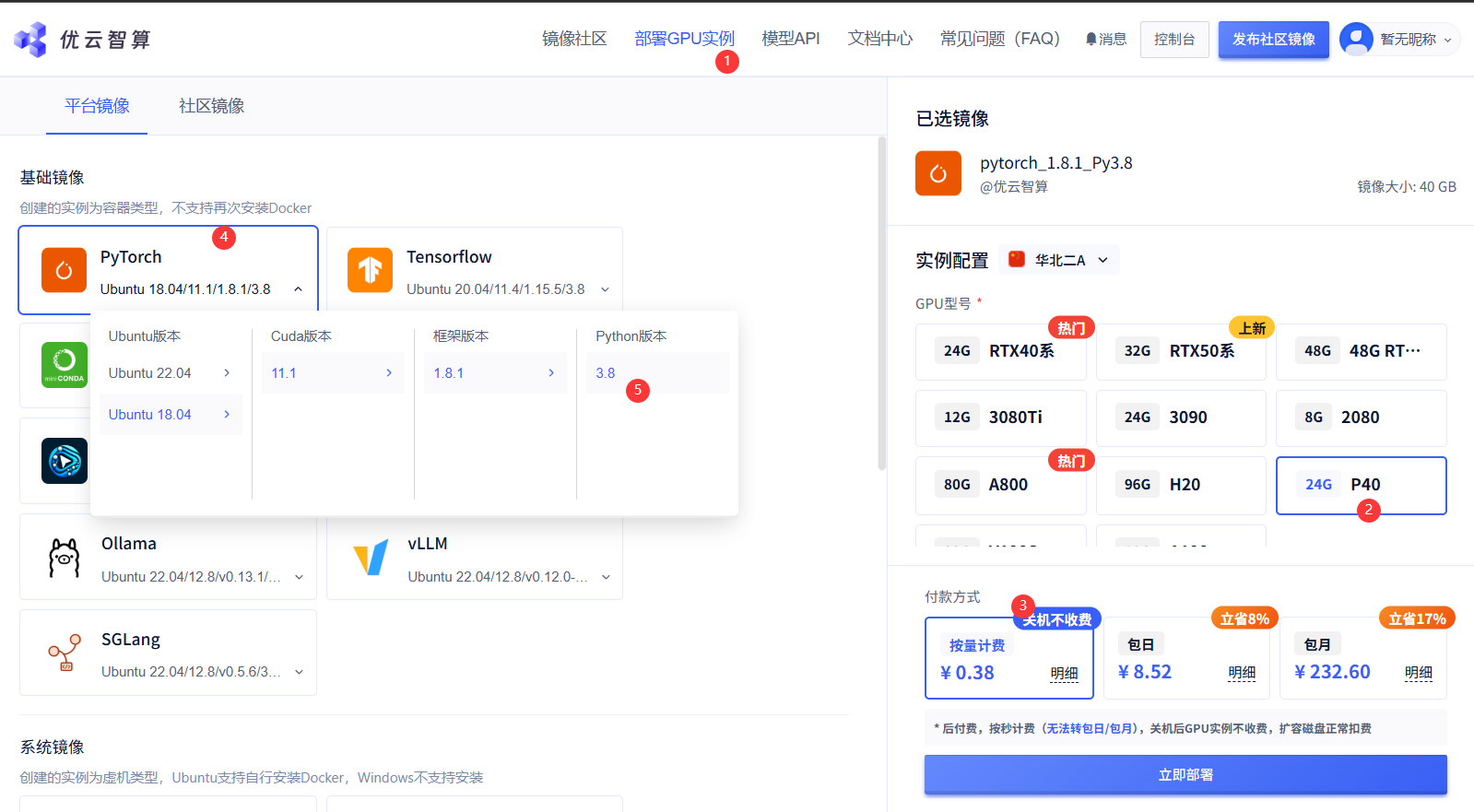Click the Tensorflow logo icon

click(370, 270)
